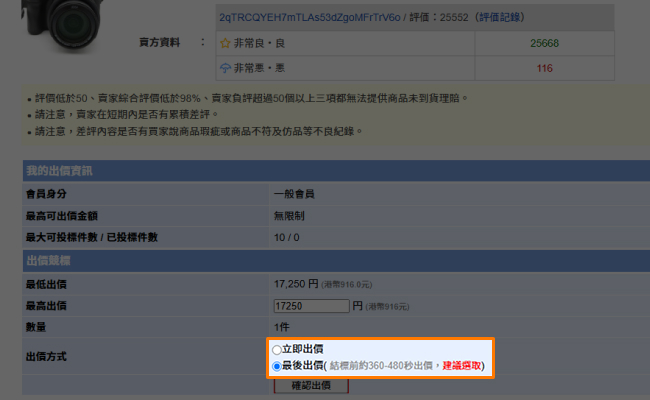Image resolution: width=650 pixels, height=400 pixels.
Task: Click the 確認出價 button
Action: pyautogui.click(x=311, y=385)
